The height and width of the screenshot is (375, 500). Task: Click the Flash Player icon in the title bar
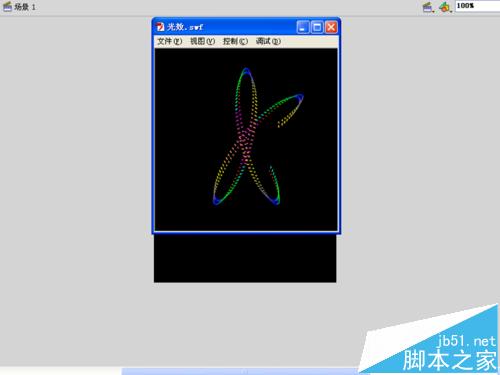pyautogui.click(x=160, y=27)
